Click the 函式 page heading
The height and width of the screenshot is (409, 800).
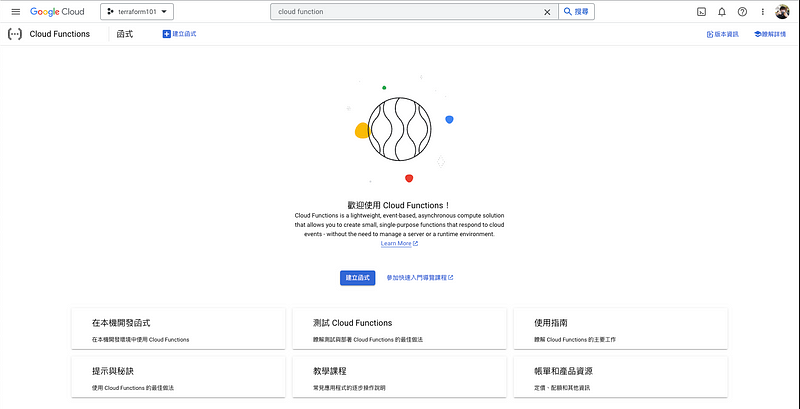pyautogui.click(x=125, y=34)
